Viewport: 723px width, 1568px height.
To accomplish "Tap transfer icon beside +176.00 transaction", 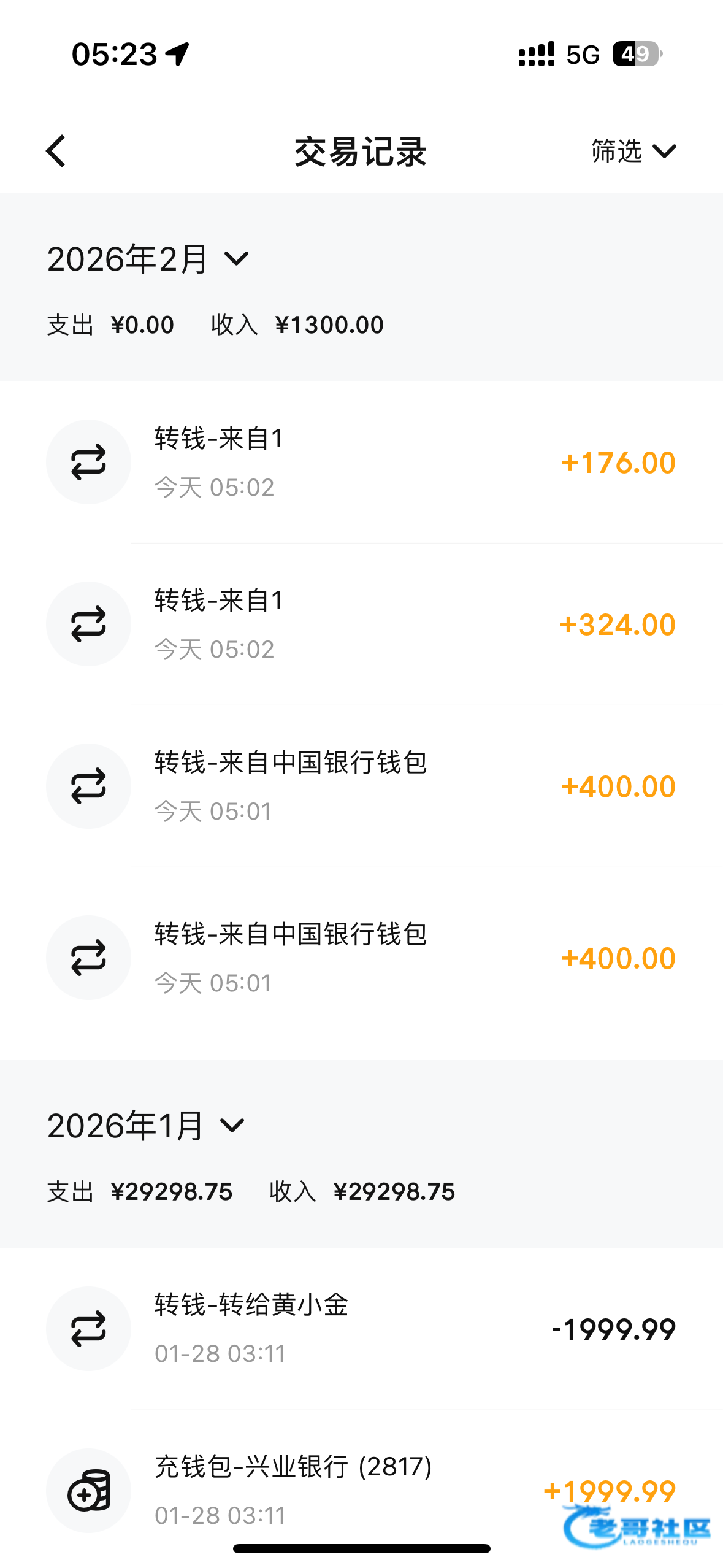I will coord(88,462).
